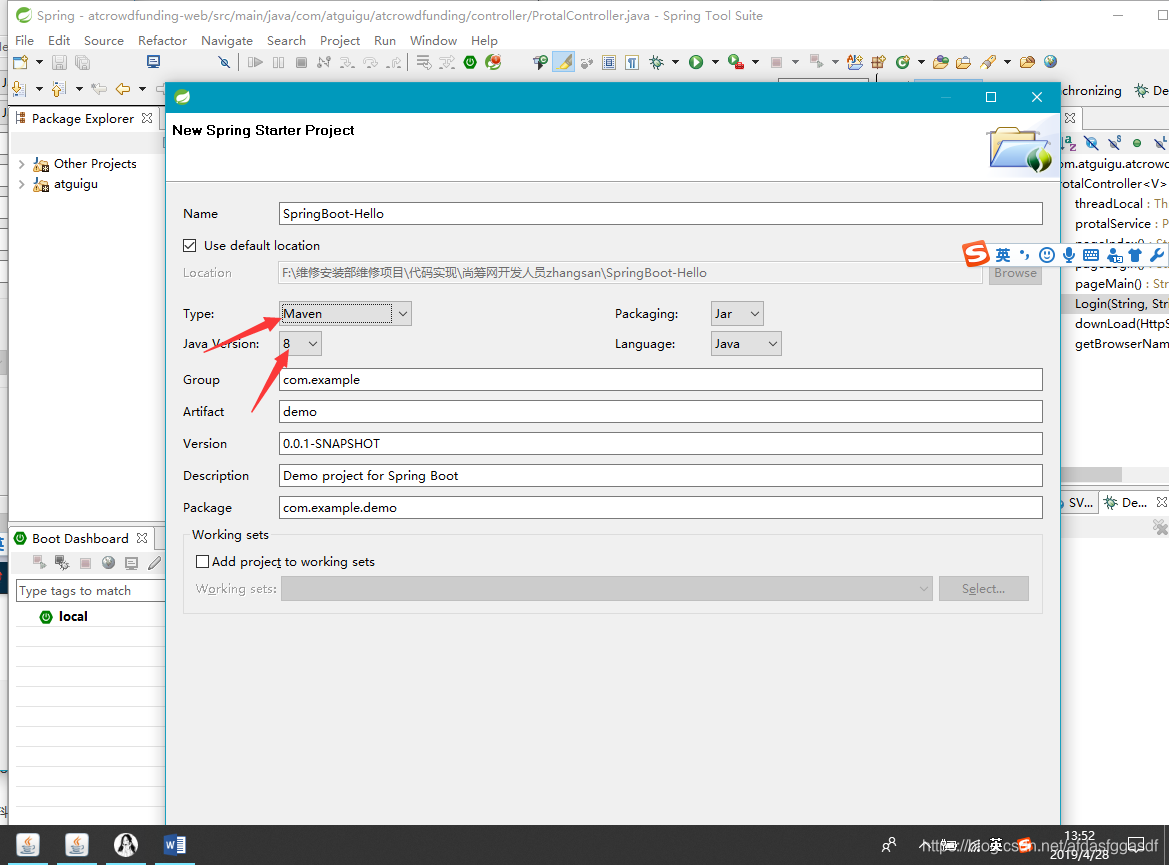Select the Package Explorer tab
This screenshot has height=865, width=1169.
pyautogui.click(x=82, y=119)
